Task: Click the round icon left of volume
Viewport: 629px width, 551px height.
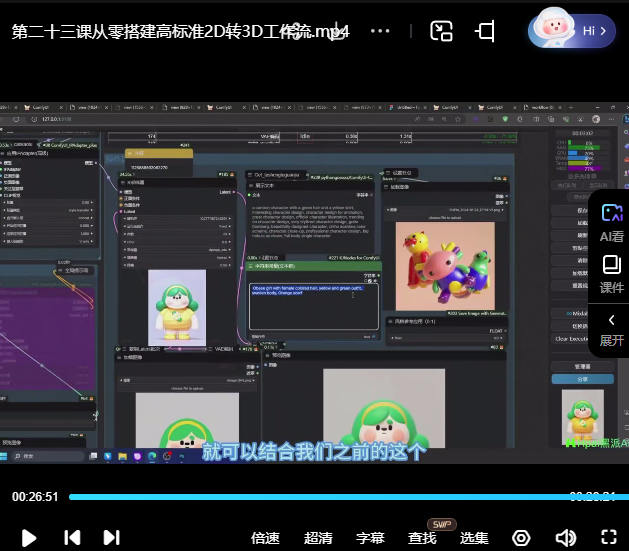Action: point(520,537)
